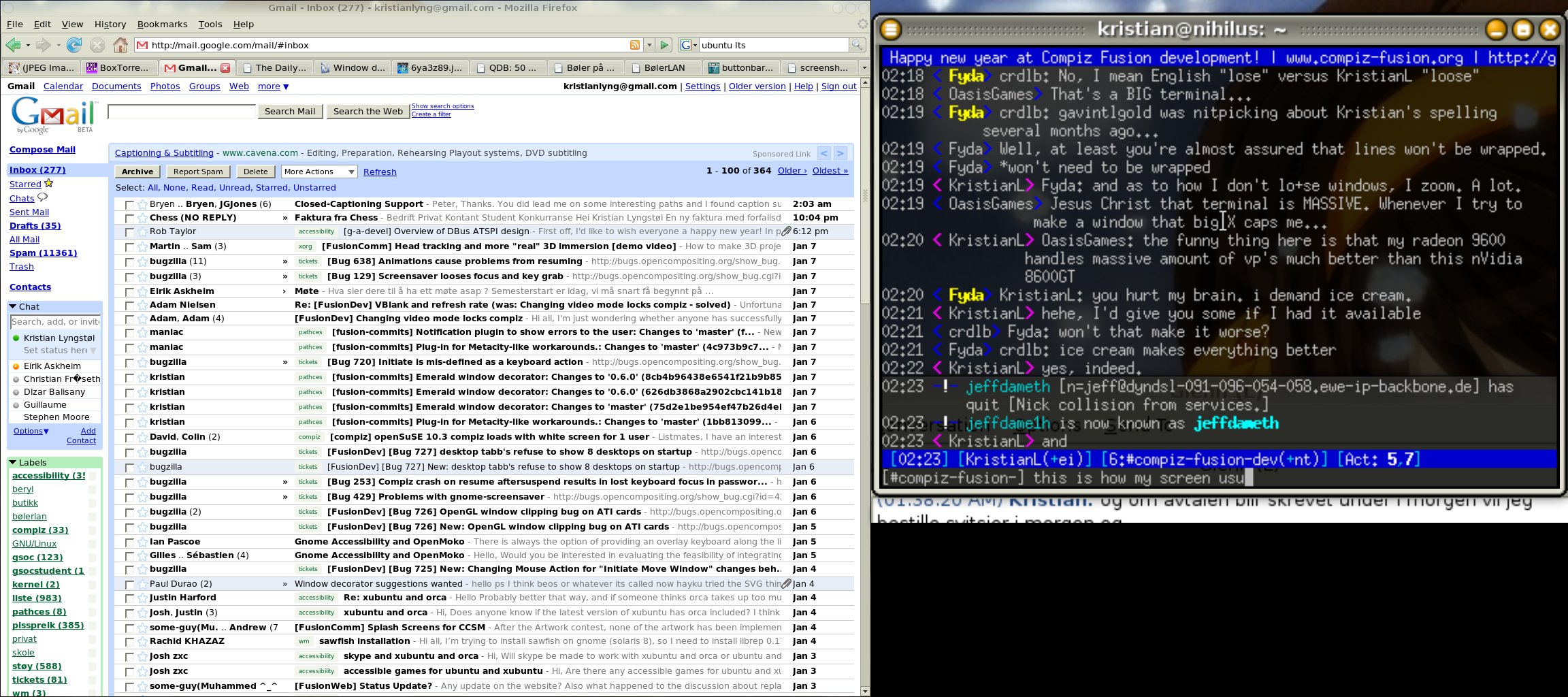The height and width of the screenshot is (697, 1568).
Task: Go to Firefox home page icon
Action: (120, 46)
